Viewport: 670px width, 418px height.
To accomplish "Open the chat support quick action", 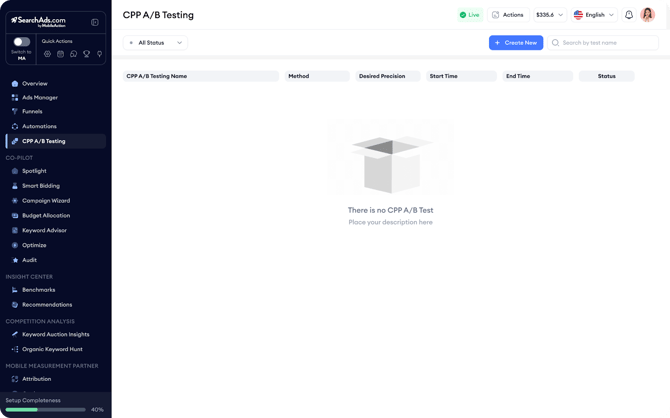I will pos(73,54).
